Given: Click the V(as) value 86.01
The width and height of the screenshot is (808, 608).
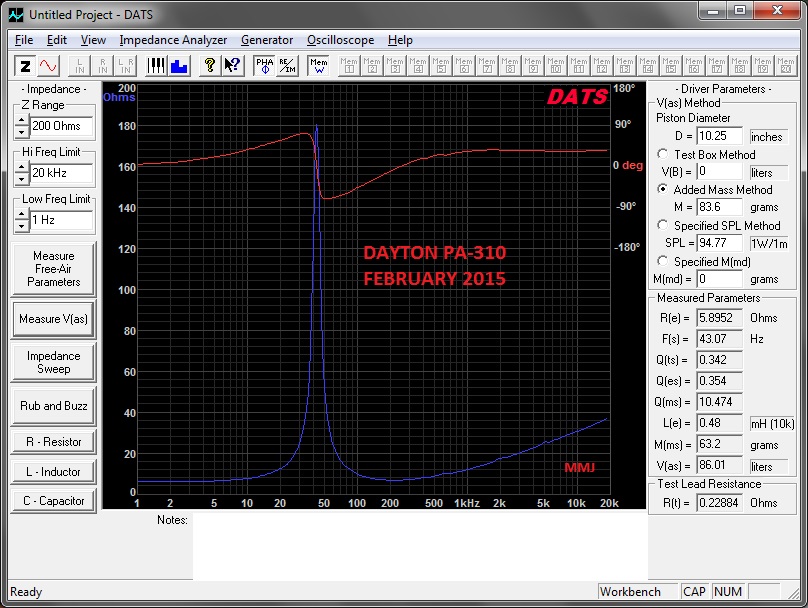Looking at the screenshot, I should [719, 465].
